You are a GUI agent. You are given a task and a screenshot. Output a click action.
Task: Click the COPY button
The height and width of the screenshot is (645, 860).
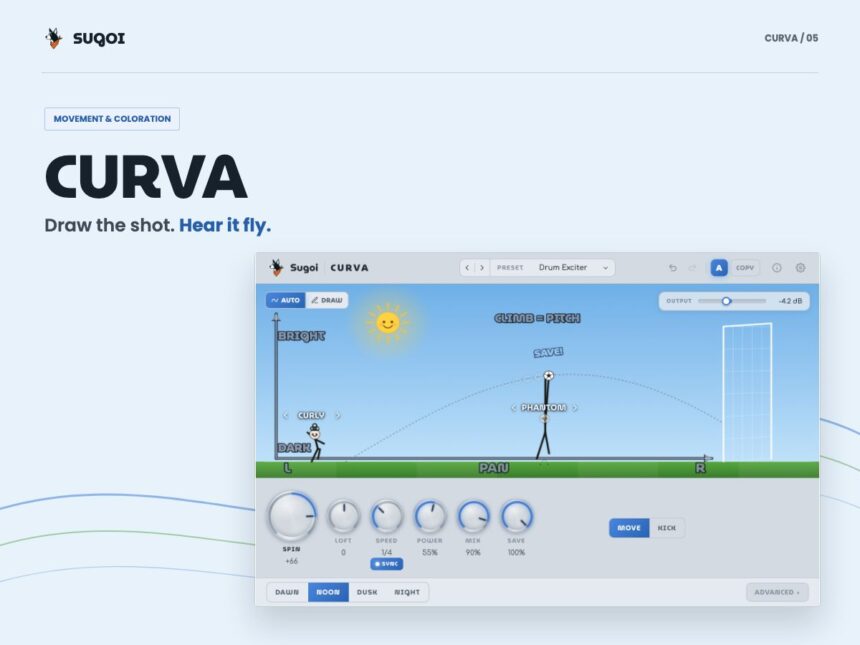(x=745, y=268)
